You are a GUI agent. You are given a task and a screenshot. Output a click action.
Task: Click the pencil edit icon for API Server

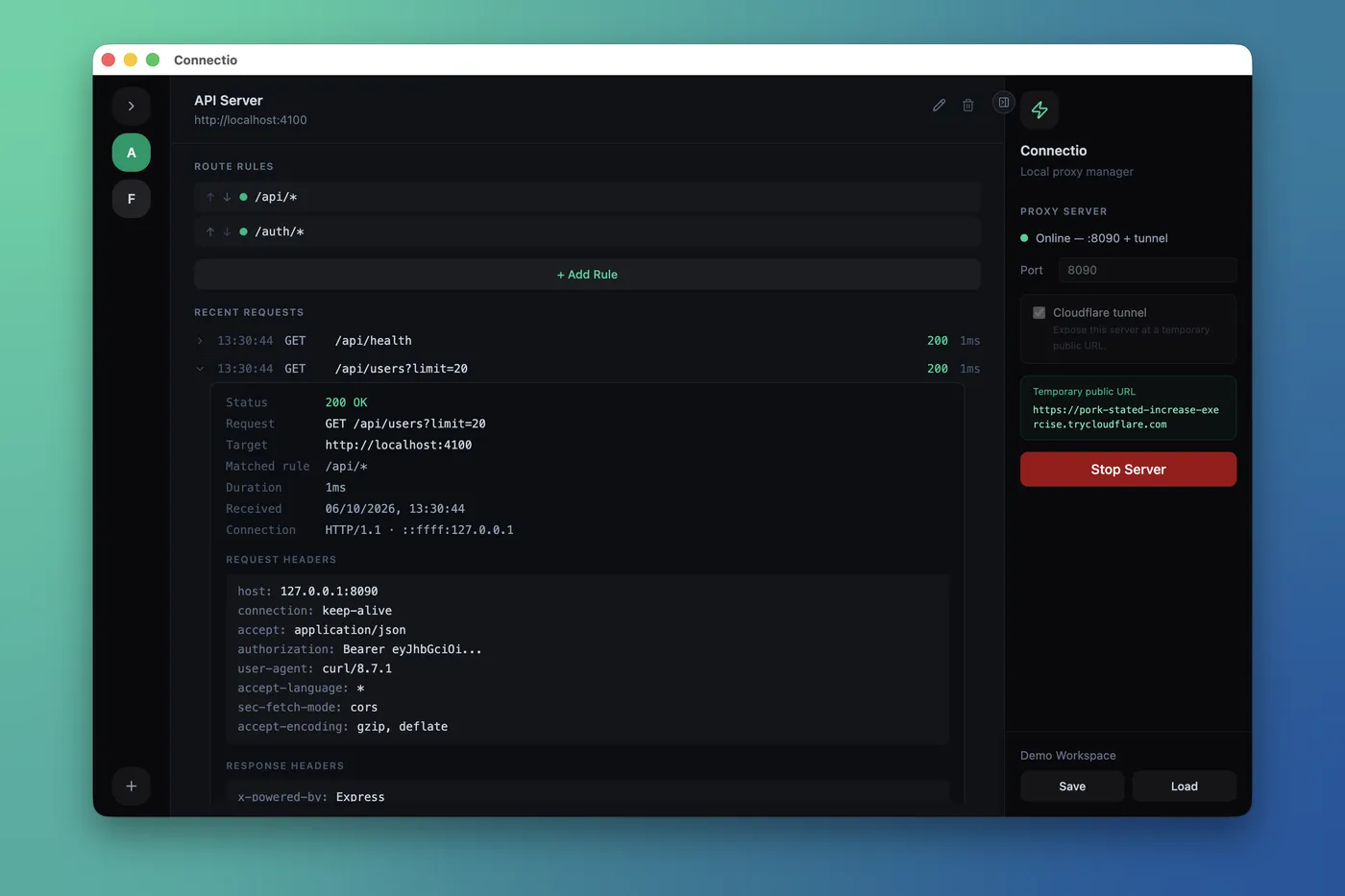pos(939,106)
